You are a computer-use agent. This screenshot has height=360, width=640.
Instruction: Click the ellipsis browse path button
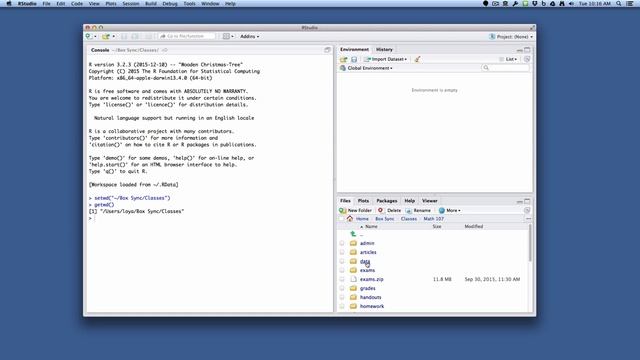529,219
